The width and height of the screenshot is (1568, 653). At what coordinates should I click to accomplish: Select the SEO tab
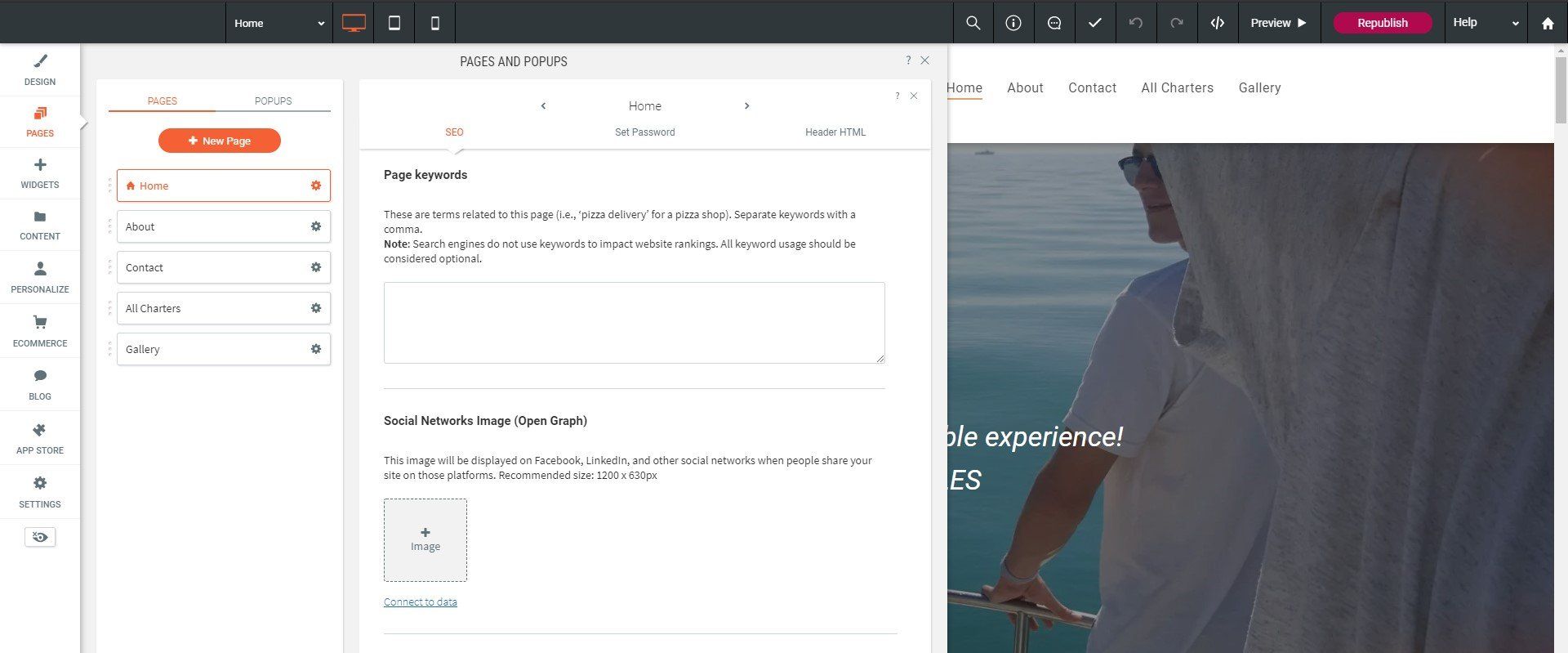[x=454, y=132]
